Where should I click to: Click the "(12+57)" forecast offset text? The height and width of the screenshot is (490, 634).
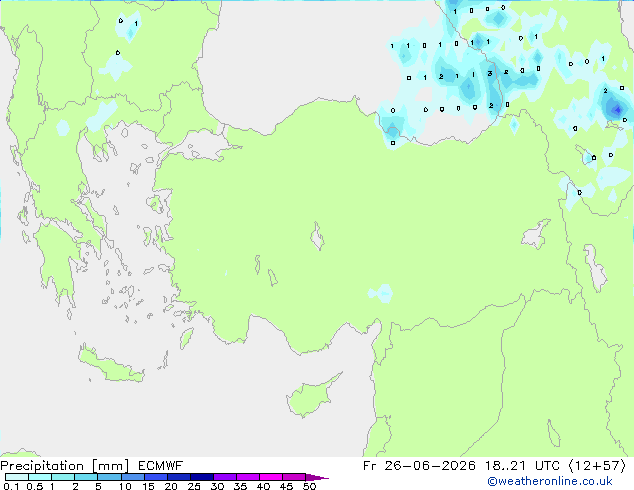(597, 466)
